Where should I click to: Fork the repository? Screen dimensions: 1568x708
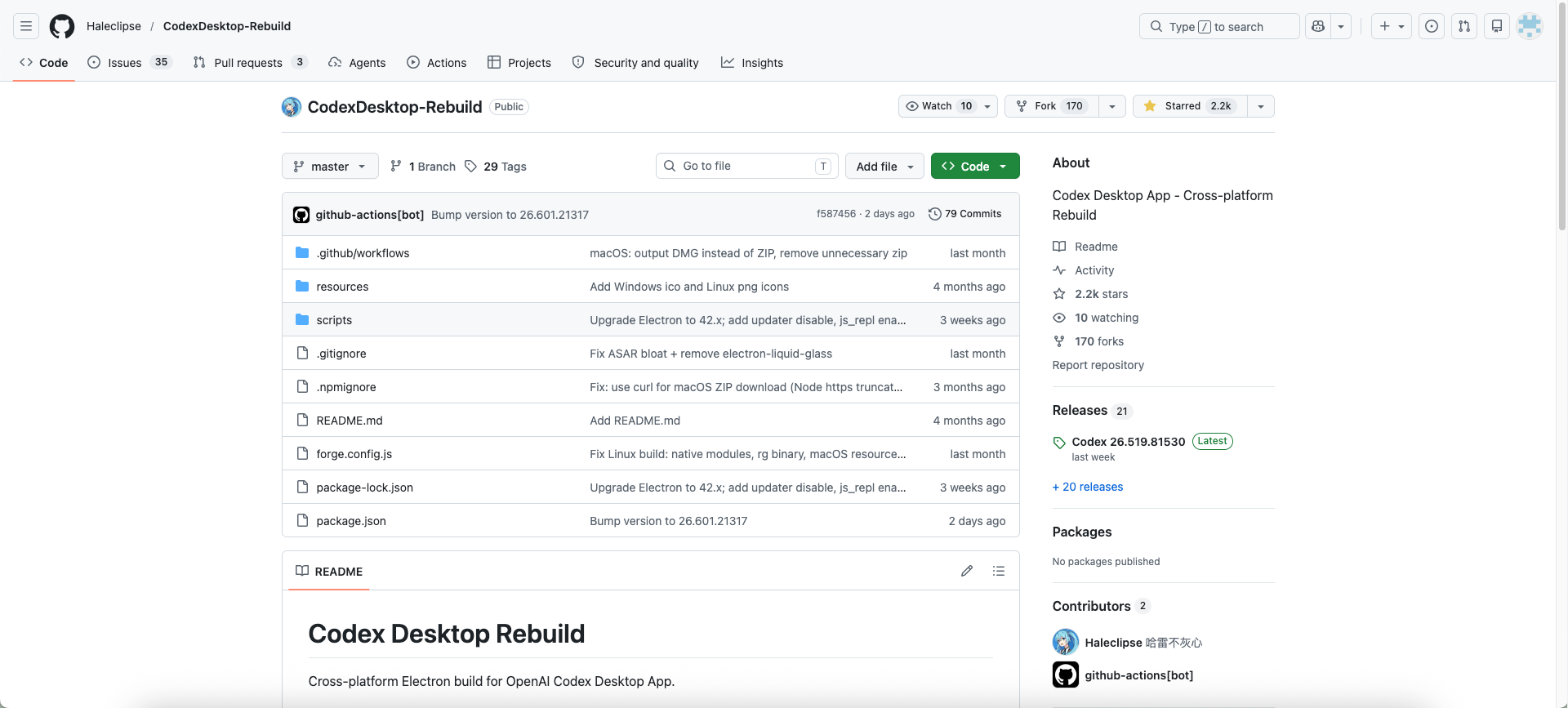pos(1052,106)
